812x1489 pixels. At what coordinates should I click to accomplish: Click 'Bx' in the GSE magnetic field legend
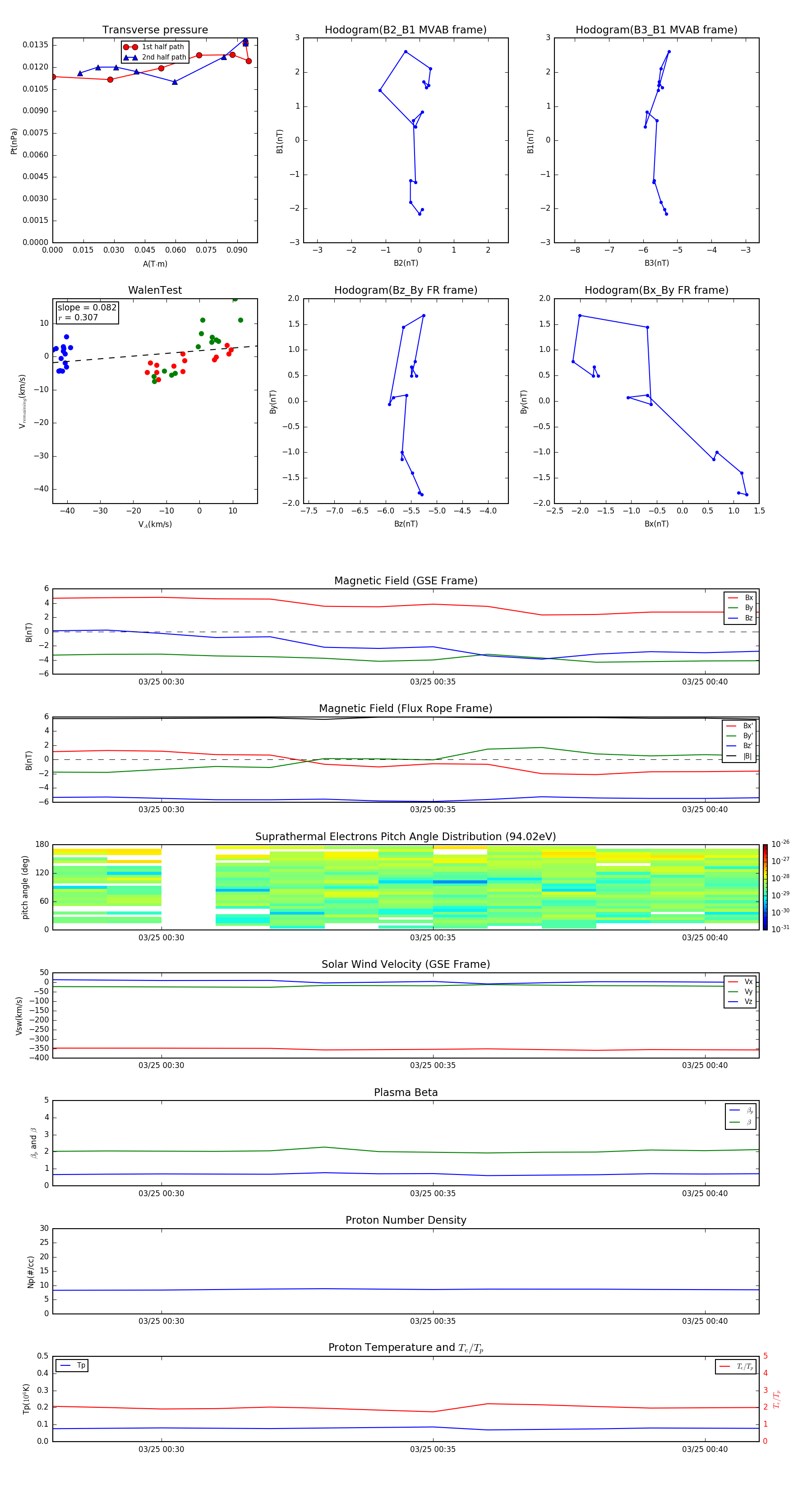(748, 598)
